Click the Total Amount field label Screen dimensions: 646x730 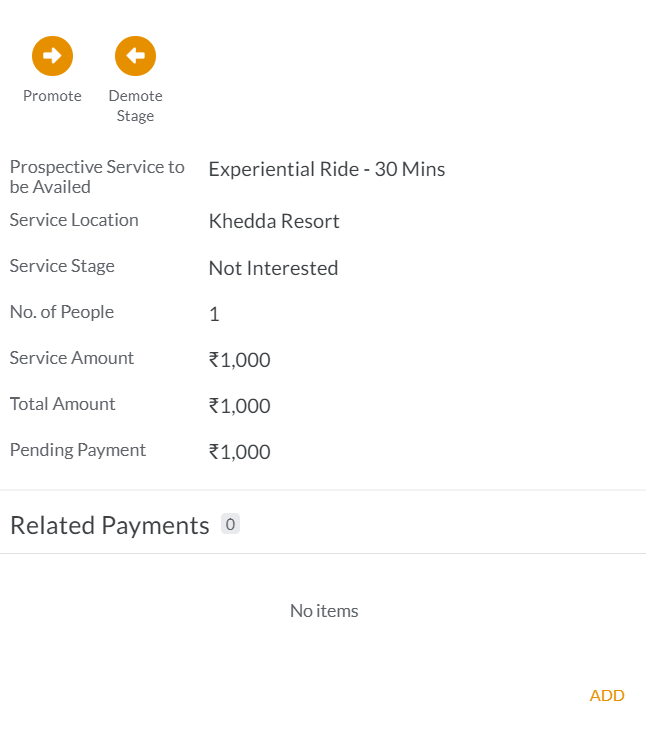coord(62,404)
